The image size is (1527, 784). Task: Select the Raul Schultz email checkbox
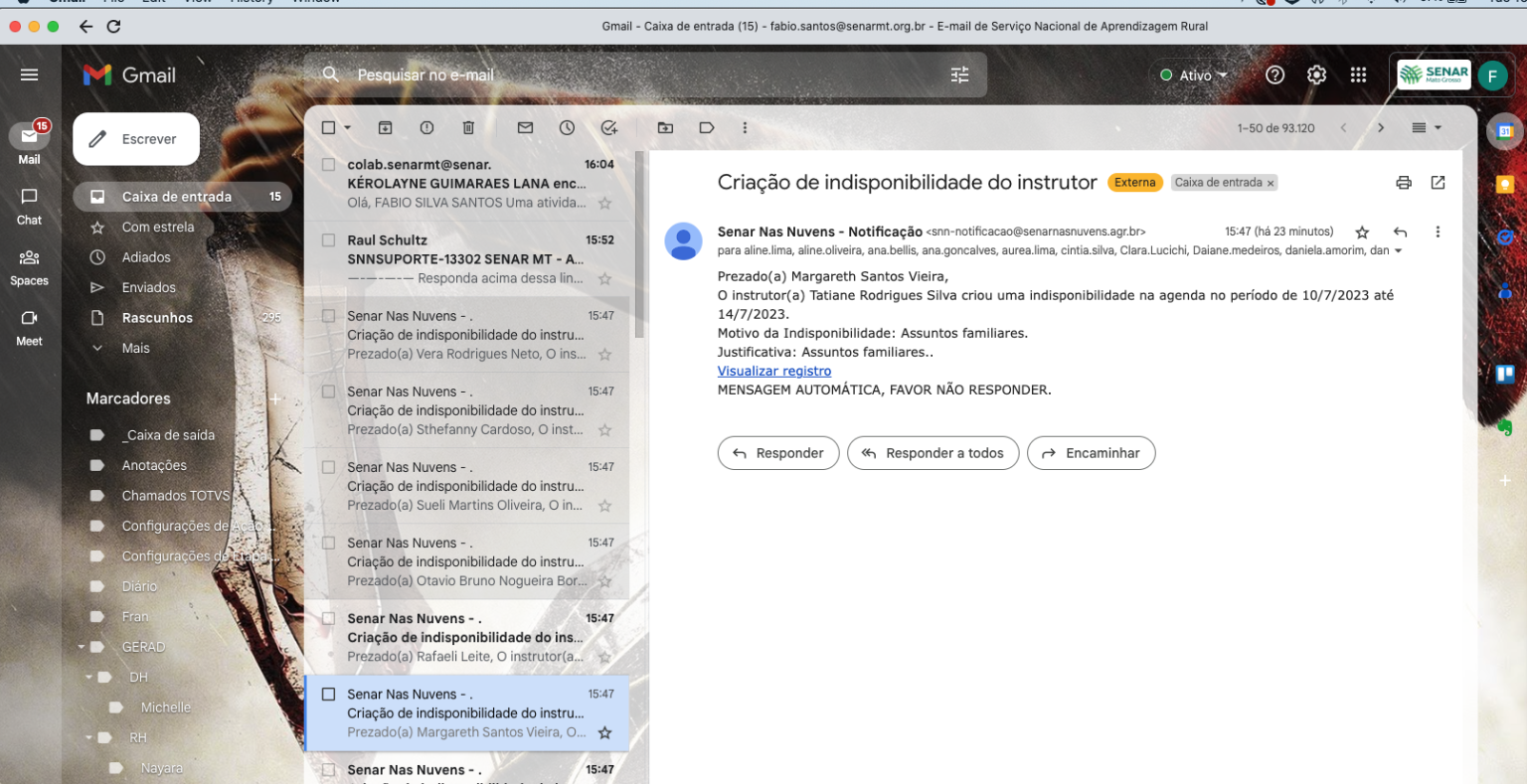tap(329, 240)
